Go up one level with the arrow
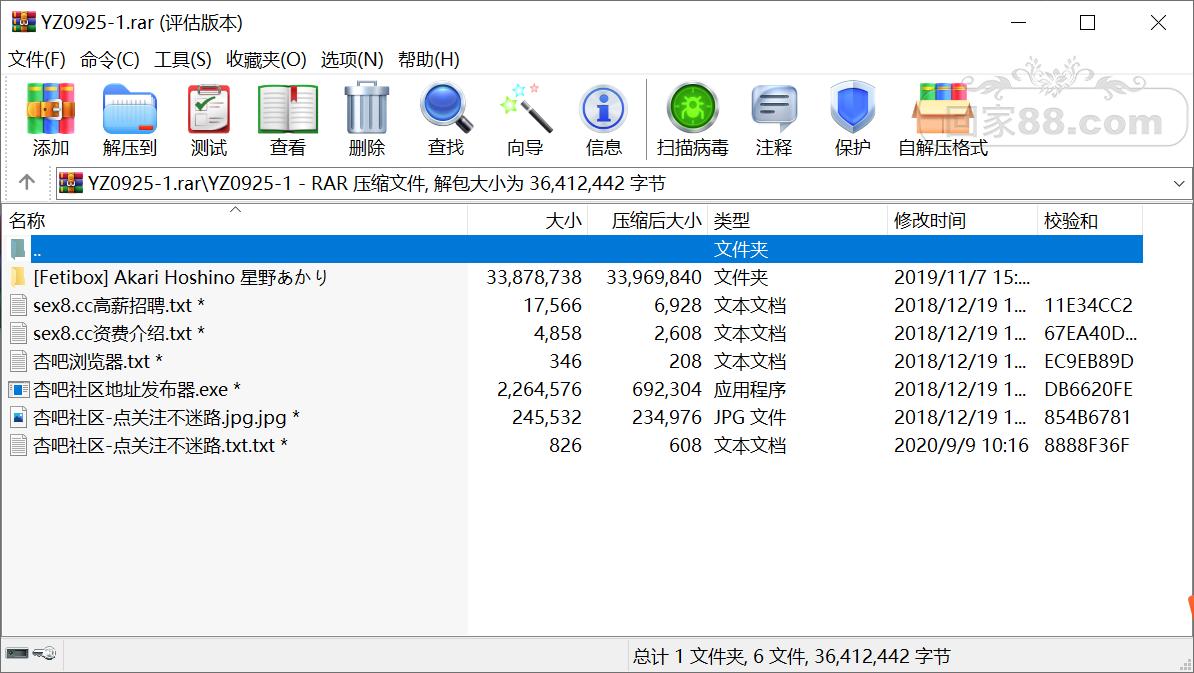The width and height of the screenshot is (1194, 673). [x=27, y=183]
